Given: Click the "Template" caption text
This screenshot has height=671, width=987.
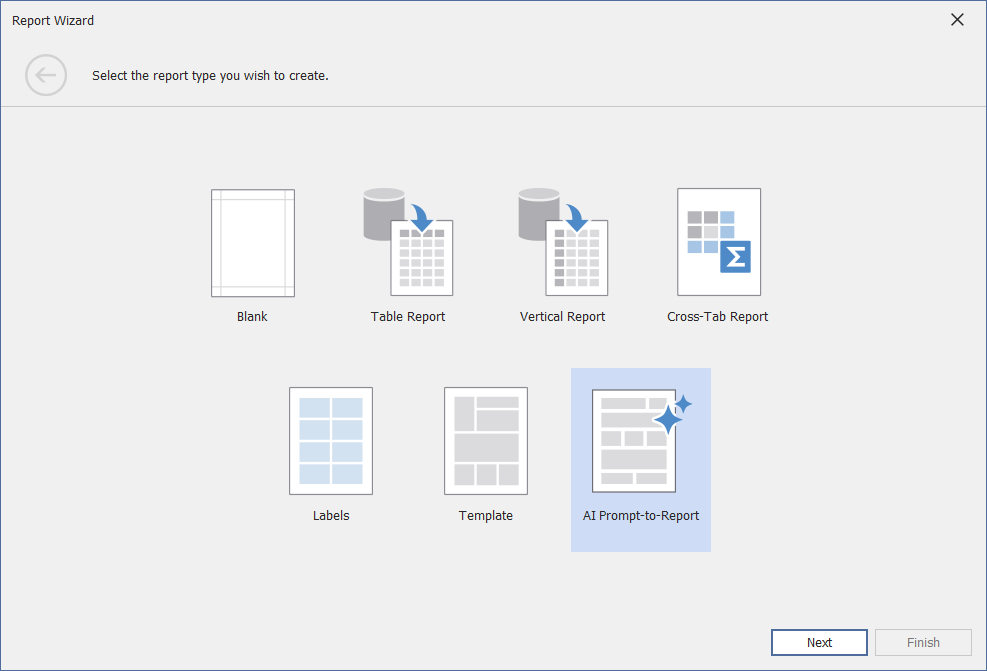Looking at the screenshot, I should 486,516.
